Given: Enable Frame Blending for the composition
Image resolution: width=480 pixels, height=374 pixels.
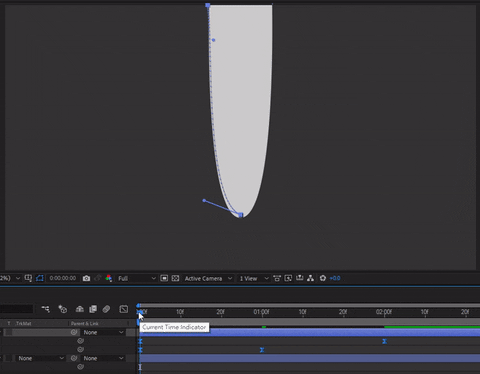Looking at the screenshot, I should click(93, 309).
